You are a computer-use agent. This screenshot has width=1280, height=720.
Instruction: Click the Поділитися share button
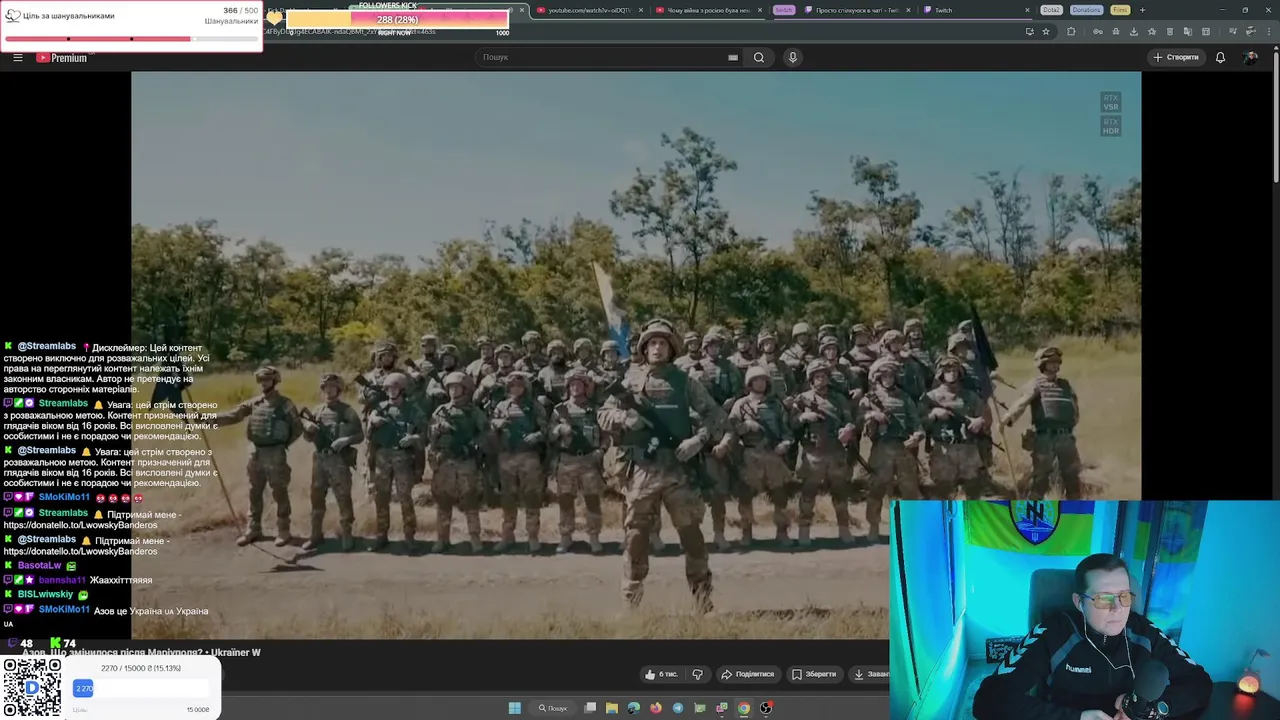tap(748, 674)
